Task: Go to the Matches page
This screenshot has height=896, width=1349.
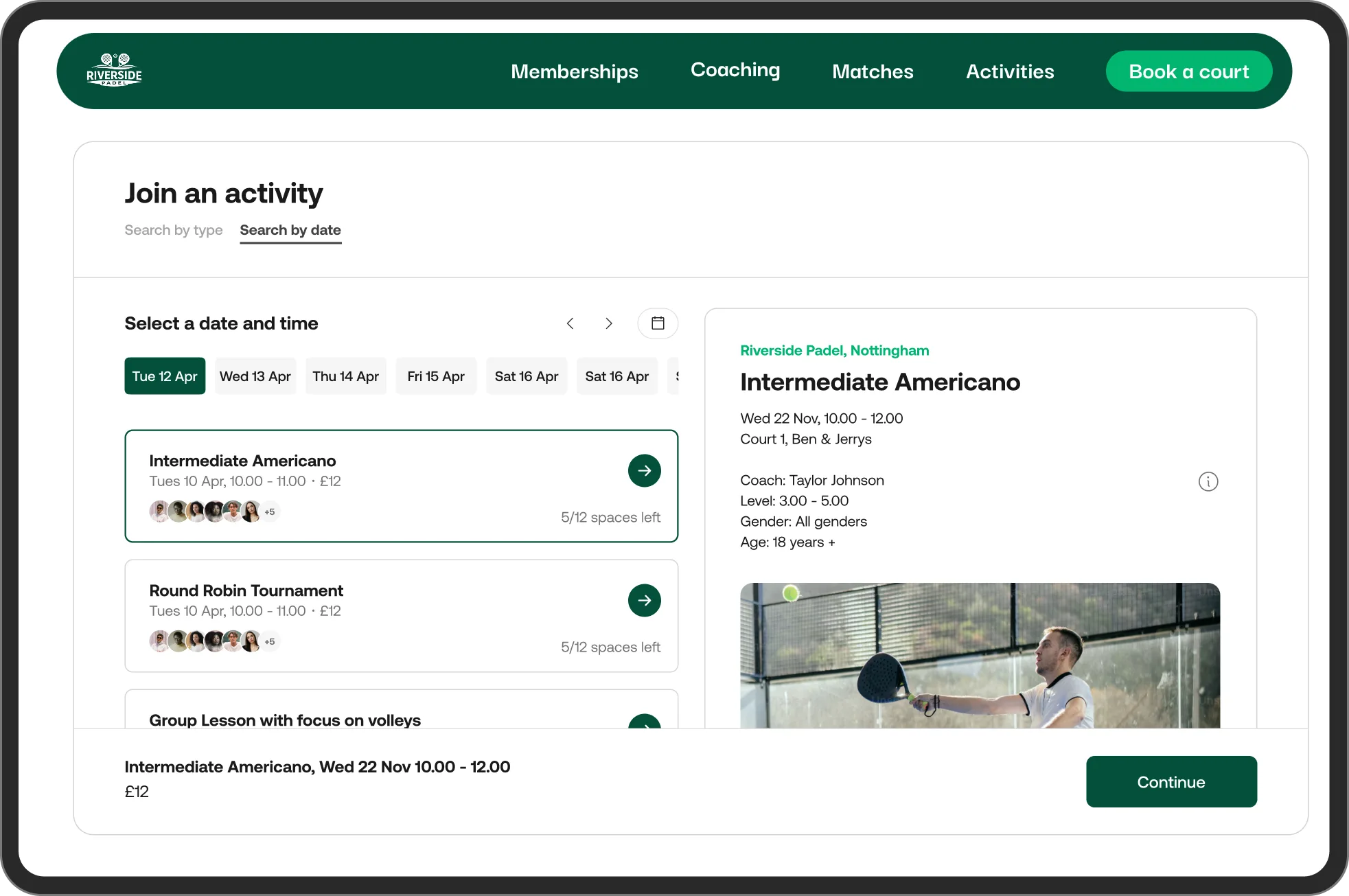Action: click(x=873, y=71)
